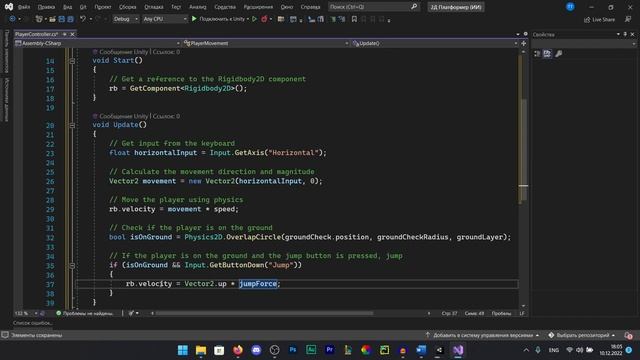Open the Windows Start menu
This screenshot has height=360, width=640.
(182, 350)
